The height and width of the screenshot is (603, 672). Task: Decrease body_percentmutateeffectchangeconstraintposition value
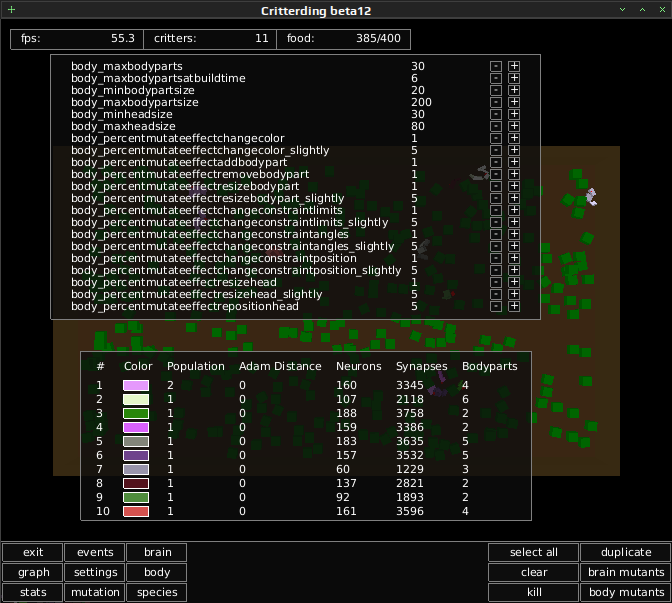[x=496, y=258]
